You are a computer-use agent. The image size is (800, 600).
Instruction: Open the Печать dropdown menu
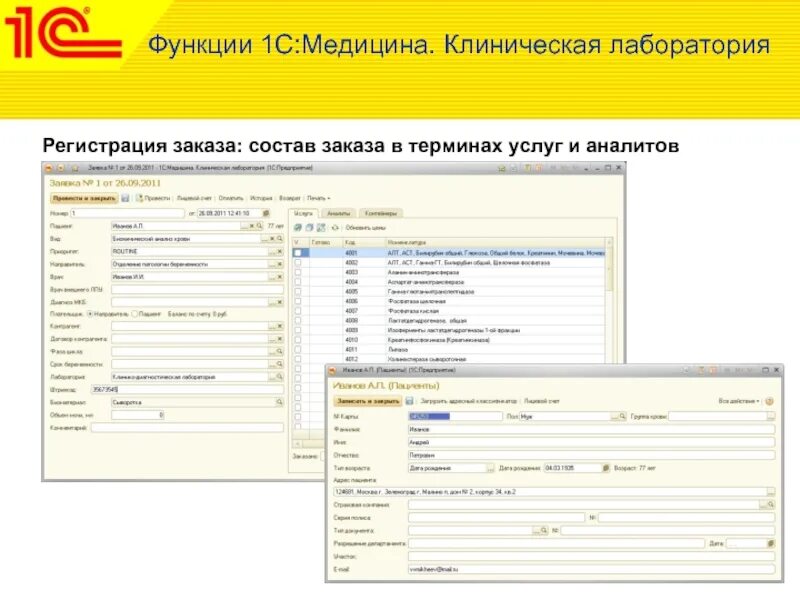[x=319, y=198]
